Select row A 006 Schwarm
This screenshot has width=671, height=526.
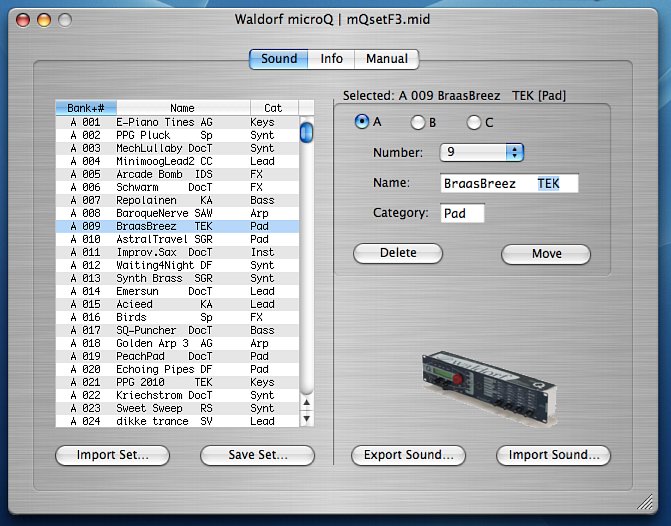[x=177, y=187]
